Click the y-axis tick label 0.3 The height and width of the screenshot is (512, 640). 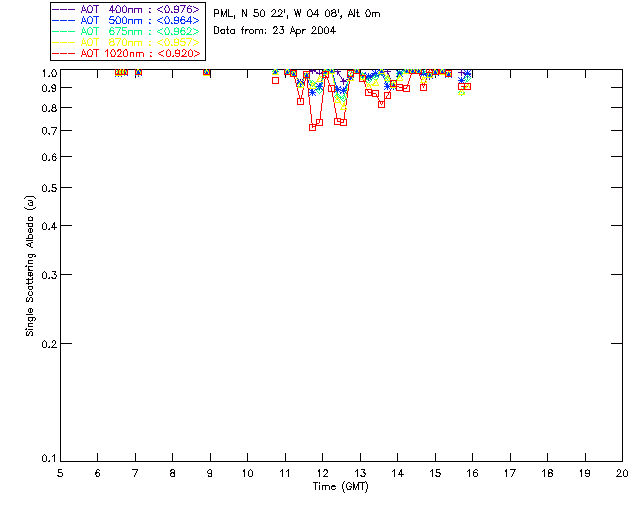49,275
